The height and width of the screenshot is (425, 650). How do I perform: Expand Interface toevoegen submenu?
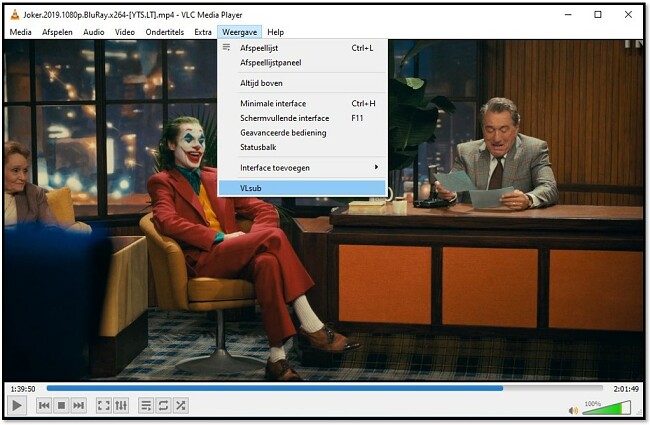point(303,168)
